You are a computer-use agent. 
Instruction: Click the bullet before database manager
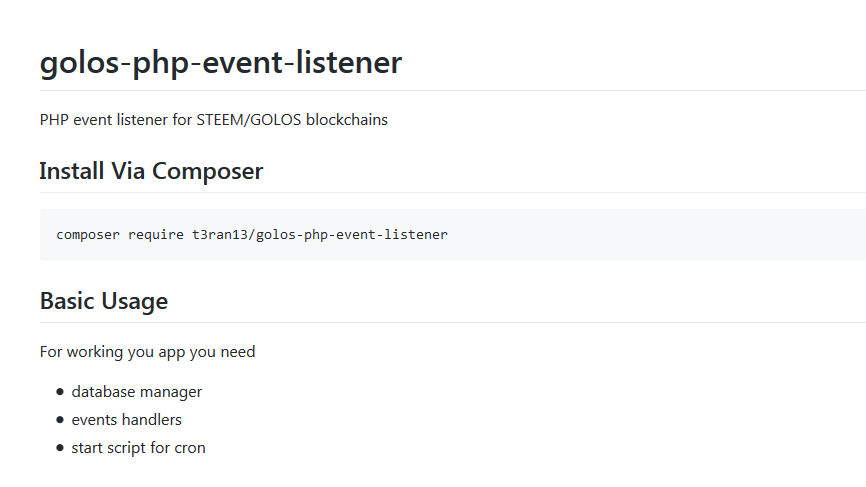(60, 392)
